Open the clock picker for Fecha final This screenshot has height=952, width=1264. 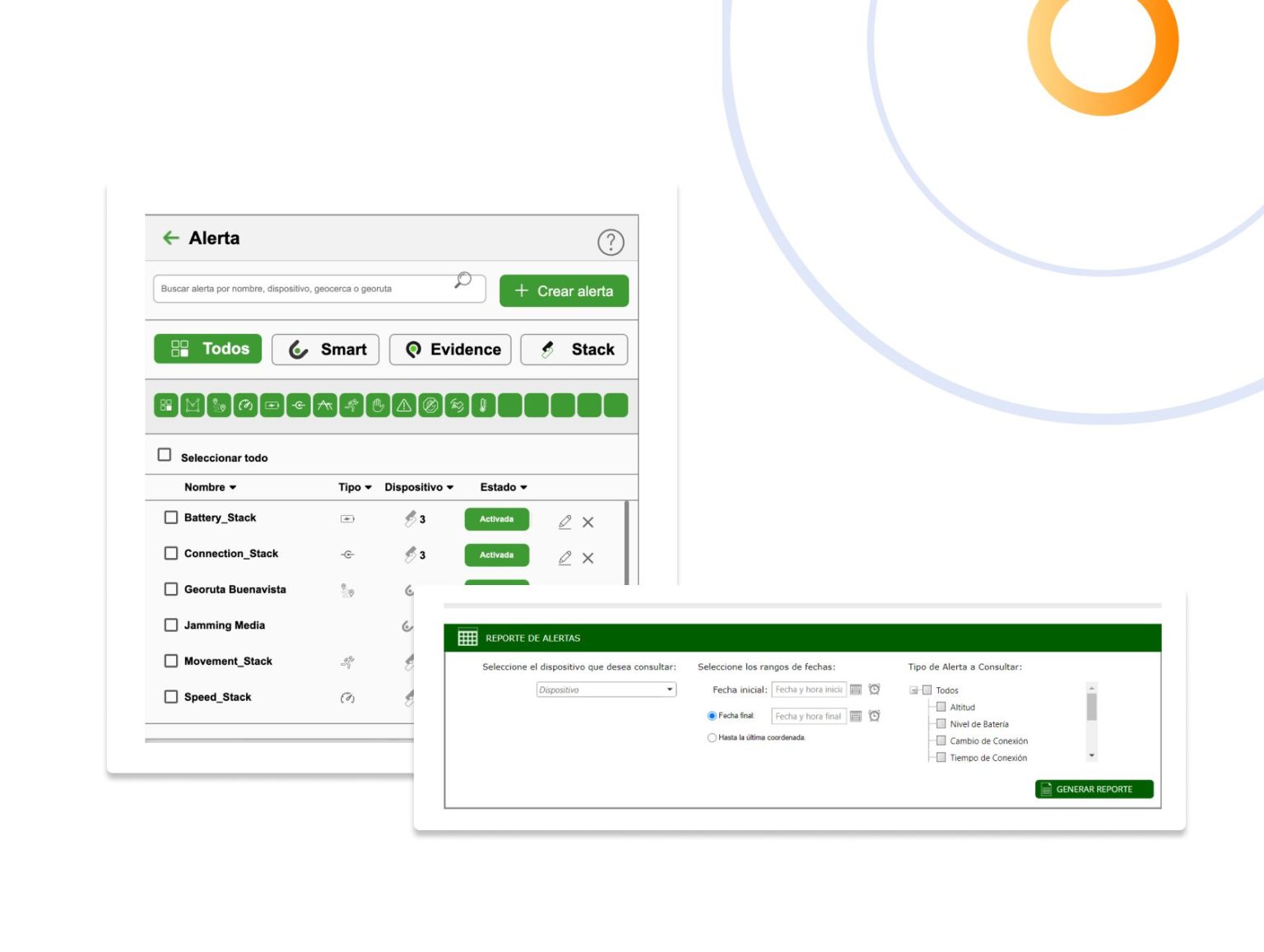point(874,715)
